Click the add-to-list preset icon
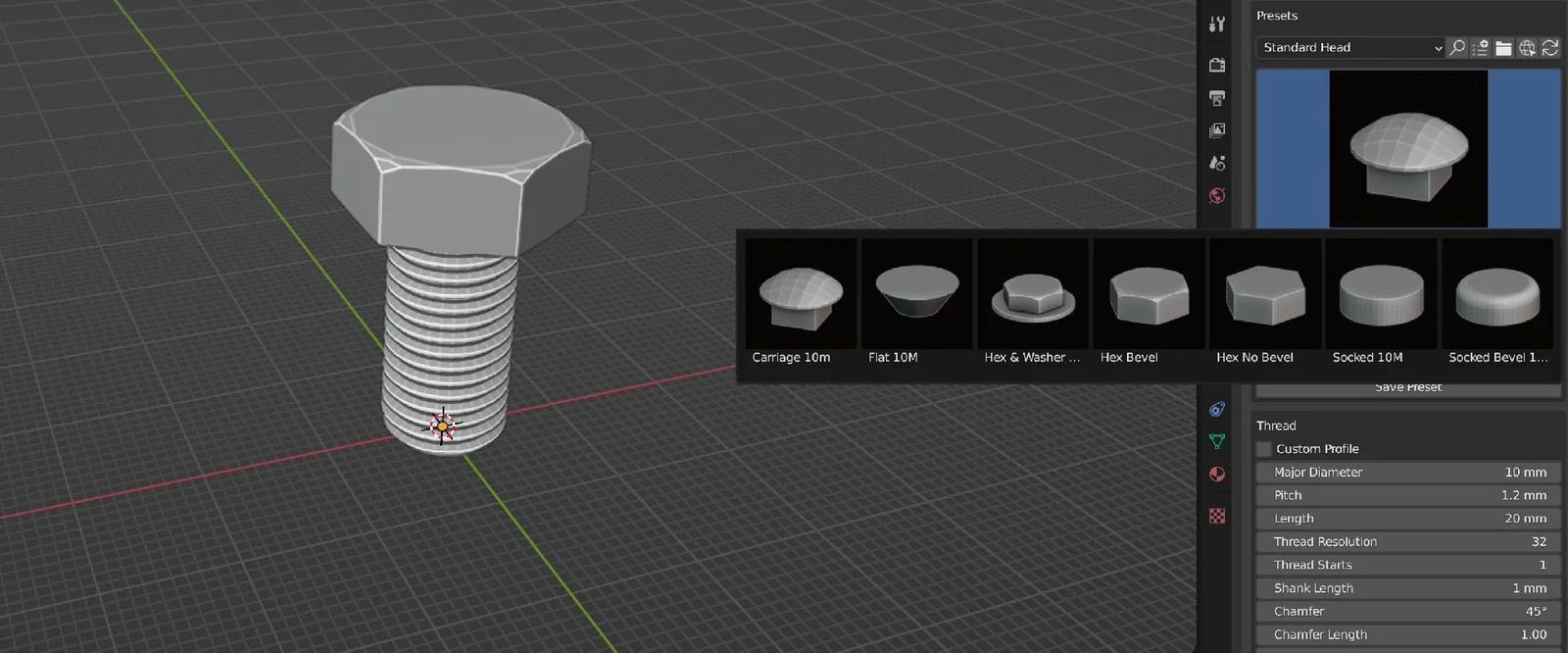 click(1481, 47)
